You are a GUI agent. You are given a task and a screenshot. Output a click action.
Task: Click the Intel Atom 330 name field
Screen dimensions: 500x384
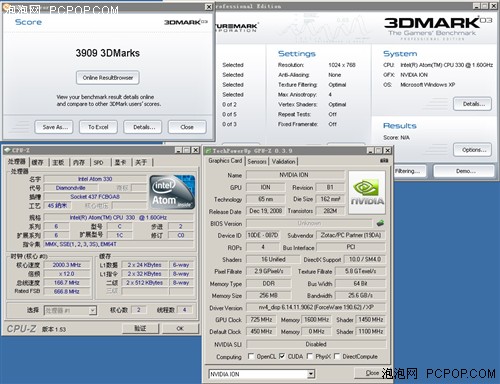pos(95,179)
